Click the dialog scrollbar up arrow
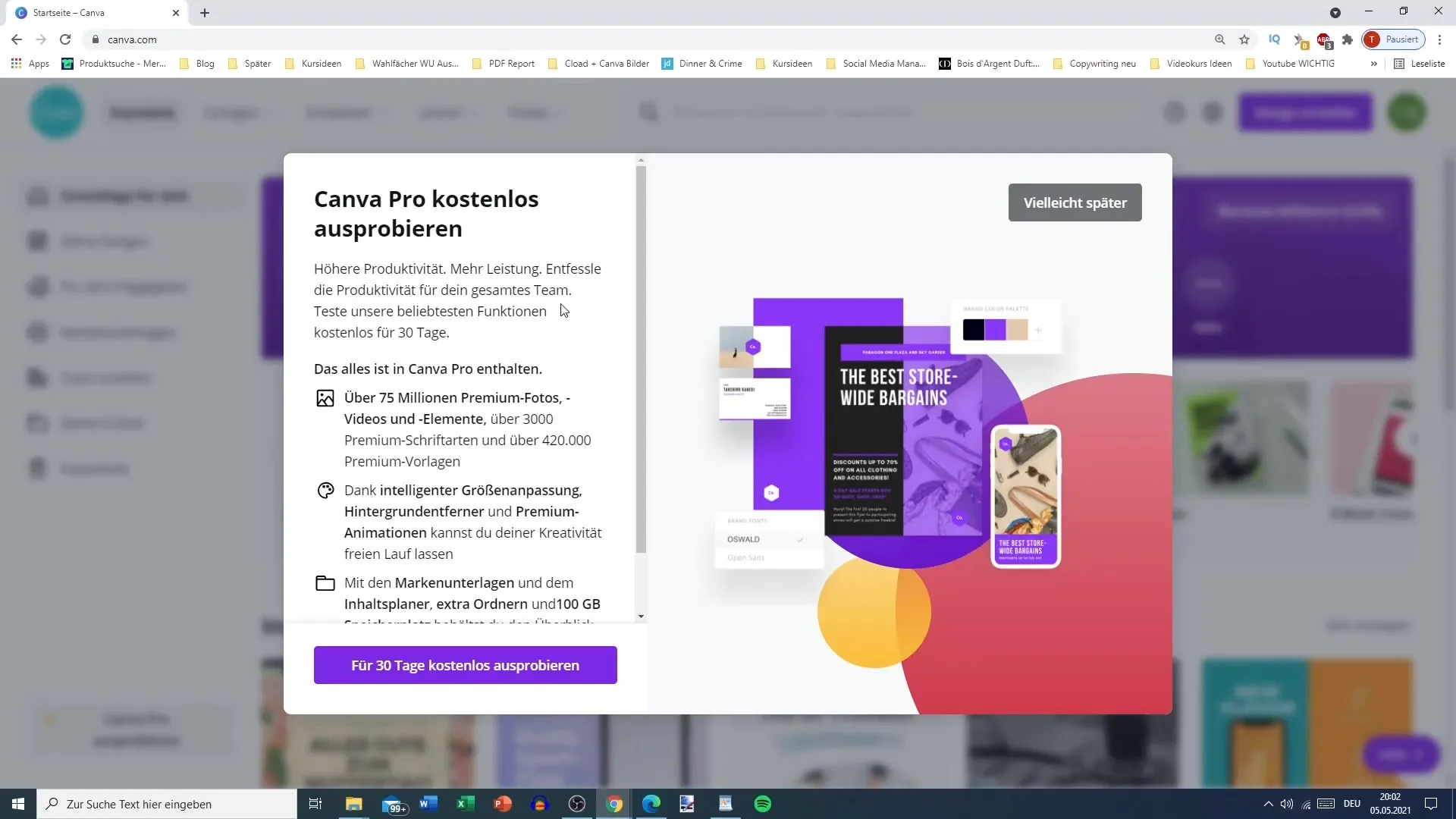Image resolution: width=1456 pixels, height=819 pixels. point(641,161)
